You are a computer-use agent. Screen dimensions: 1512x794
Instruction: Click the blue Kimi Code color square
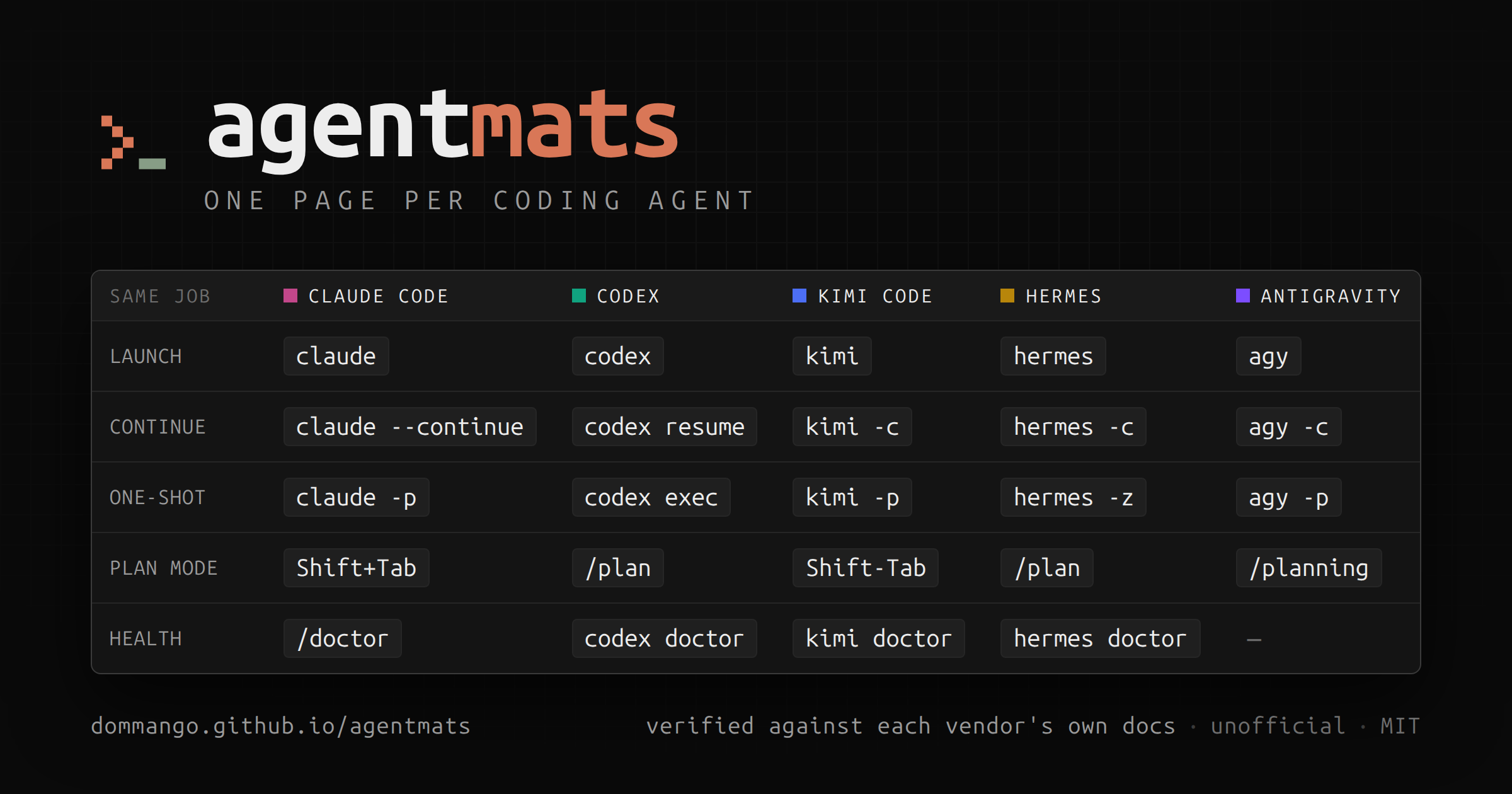[799, 296]
